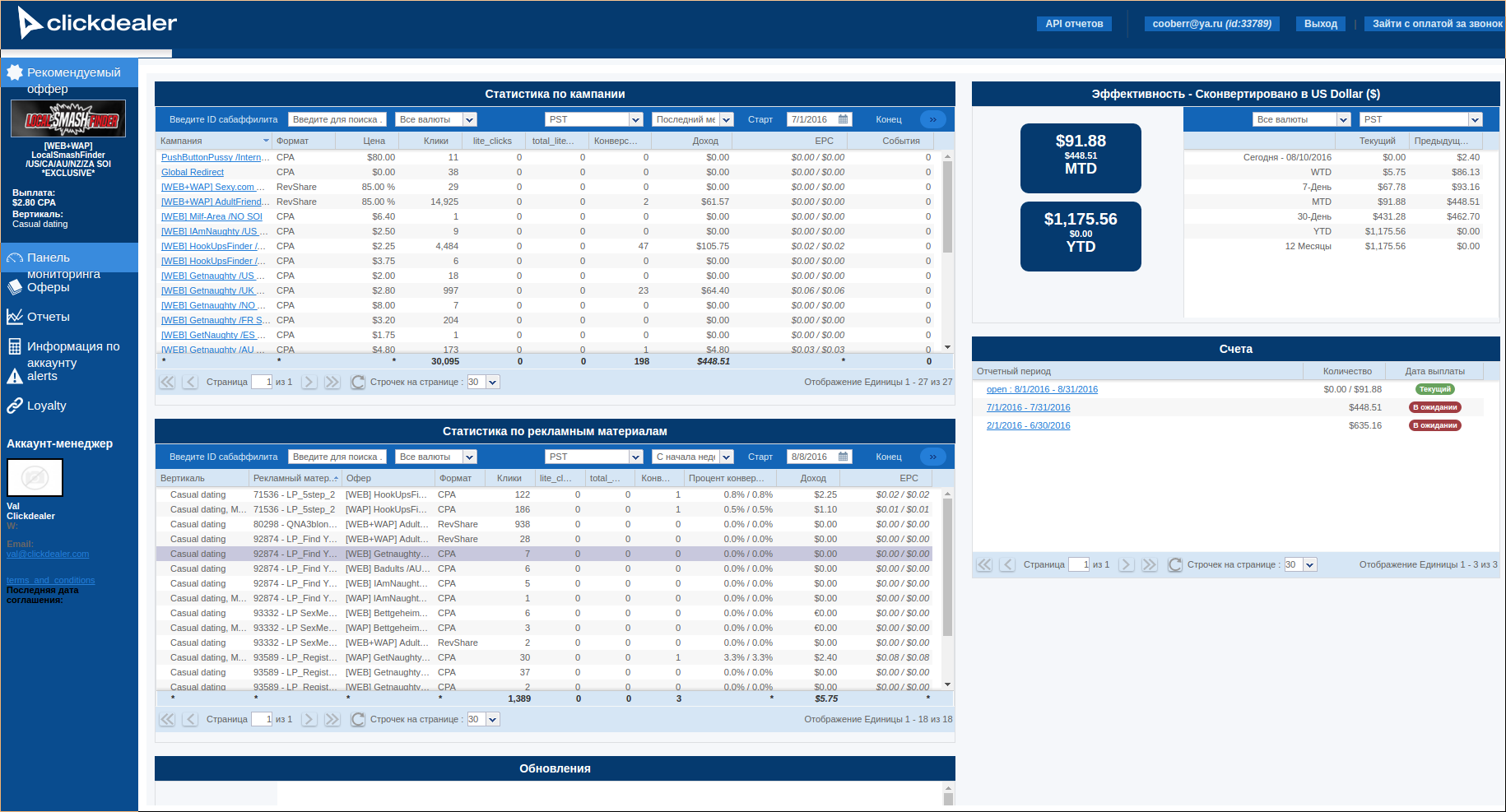Open Global Redirect campaign link
Screen dimensions: 1506x812
click(x=193, y=172)
